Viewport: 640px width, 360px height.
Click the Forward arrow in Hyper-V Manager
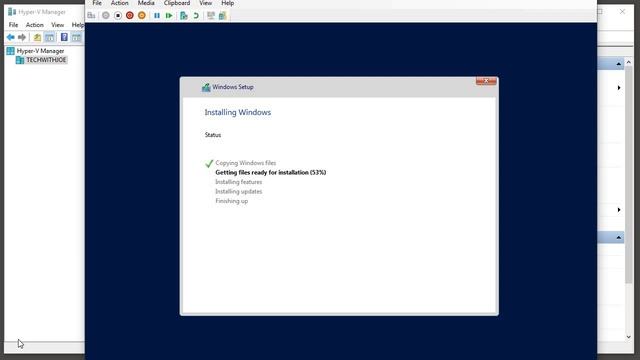point(22,38)
